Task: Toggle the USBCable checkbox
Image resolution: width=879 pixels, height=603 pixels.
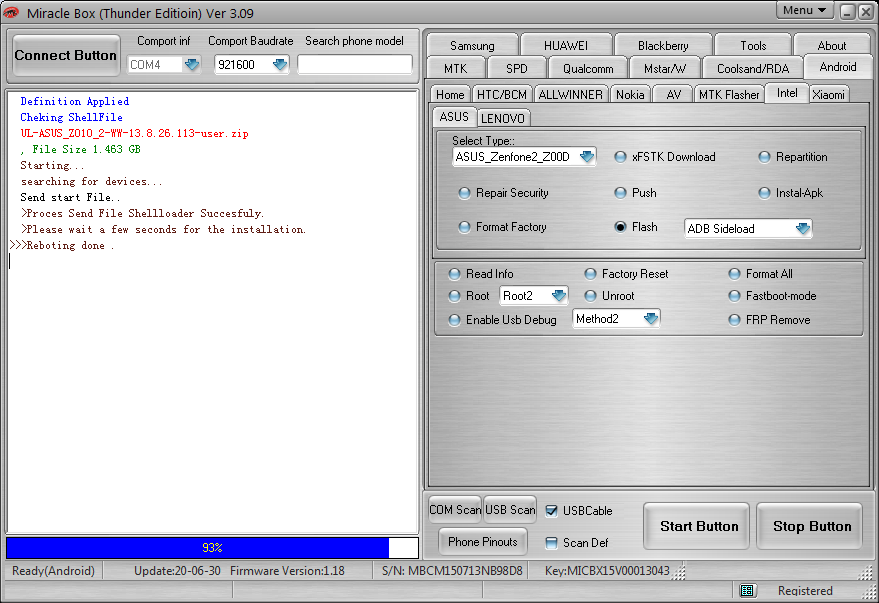Action: point(552,511)
